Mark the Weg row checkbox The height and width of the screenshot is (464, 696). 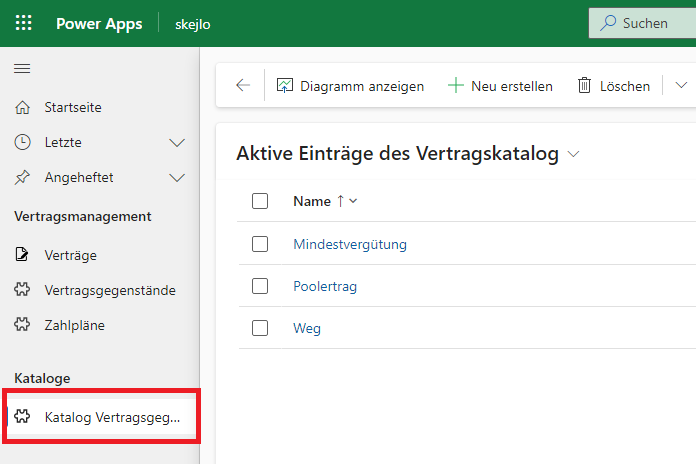tap(260, 328)
